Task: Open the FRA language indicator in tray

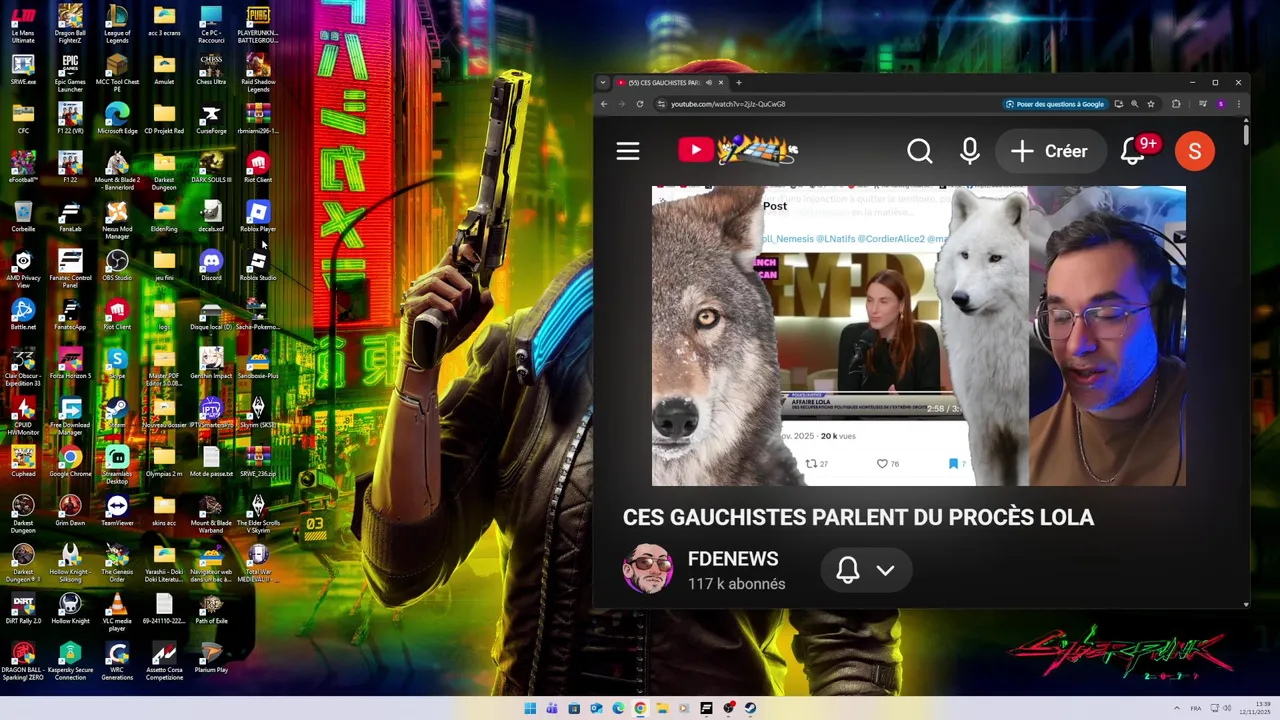Action: 1196,708
